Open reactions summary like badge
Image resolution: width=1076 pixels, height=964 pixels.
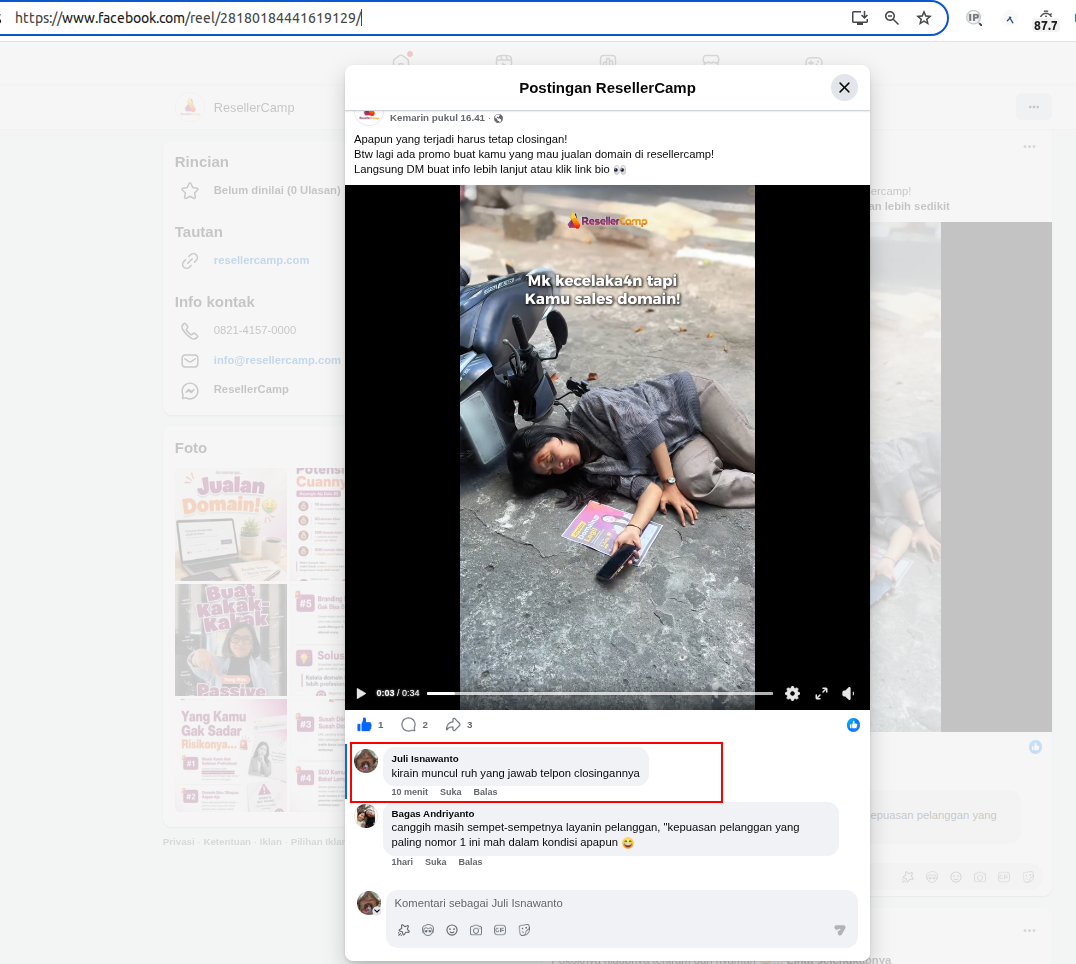pos(853,725)
